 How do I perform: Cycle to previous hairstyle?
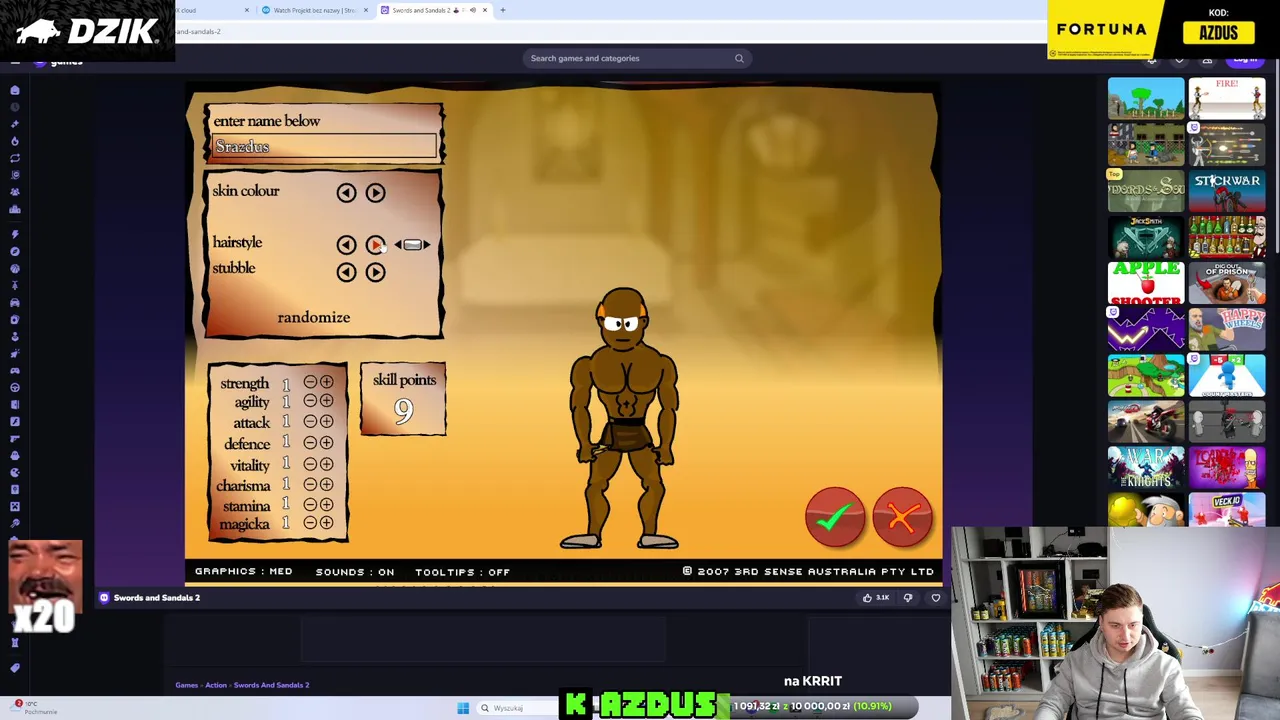pyautogui.click(x=346, y=244)
